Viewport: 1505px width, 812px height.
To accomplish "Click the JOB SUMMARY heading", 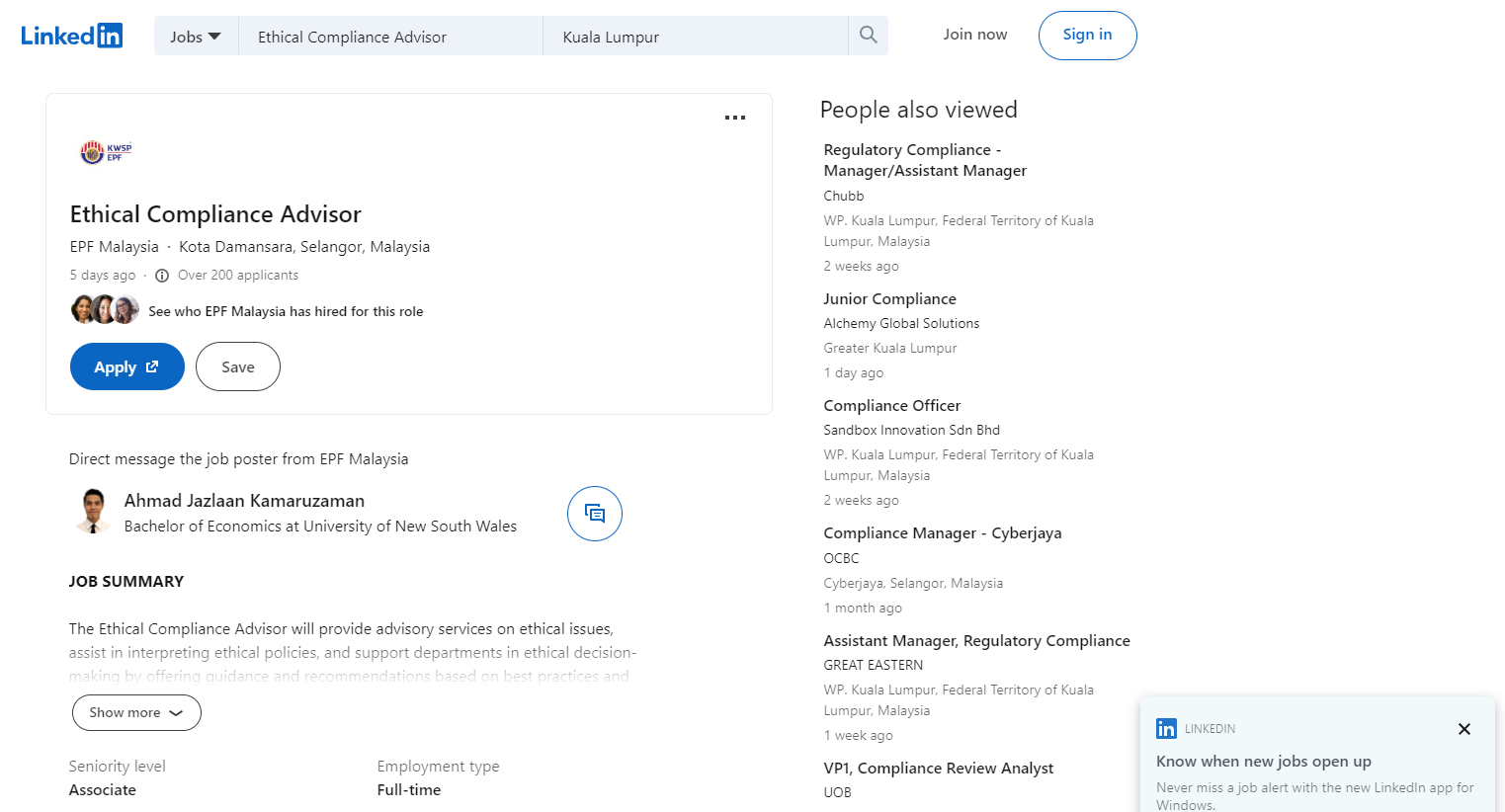I will click(x=126, y=582).
